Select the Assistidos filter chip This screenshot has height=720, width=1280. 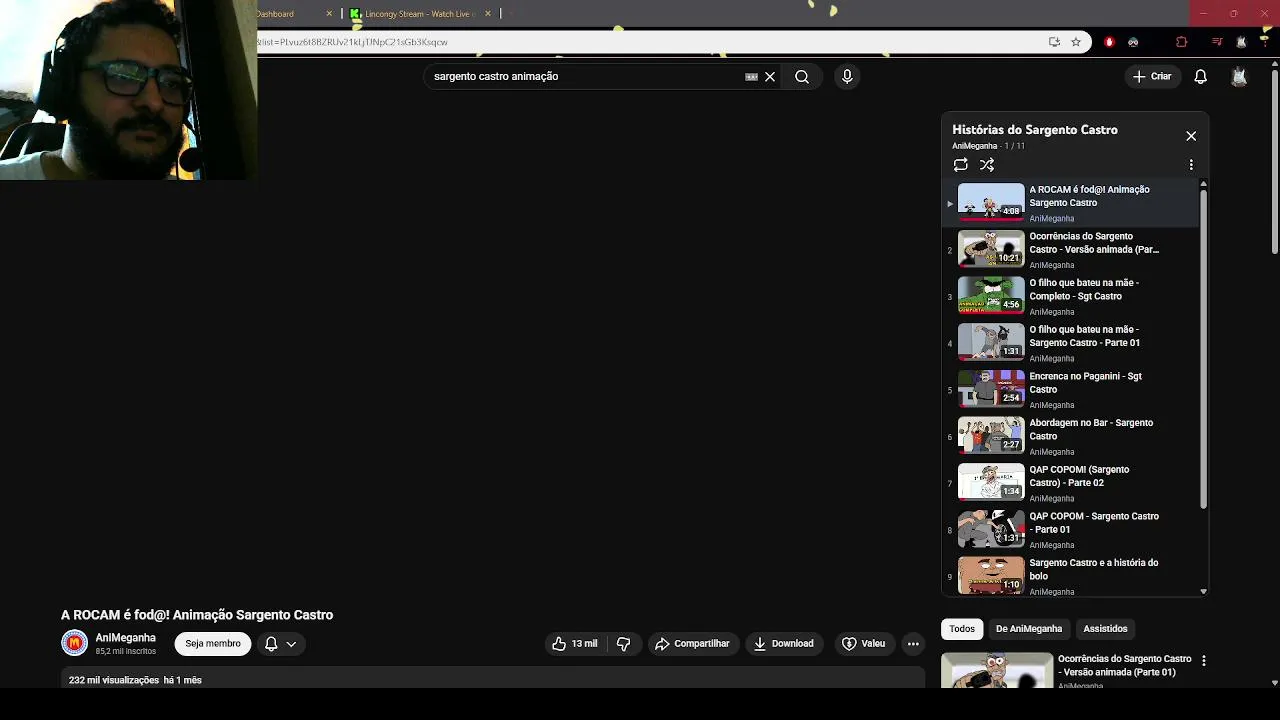[x=1105, y=629]
